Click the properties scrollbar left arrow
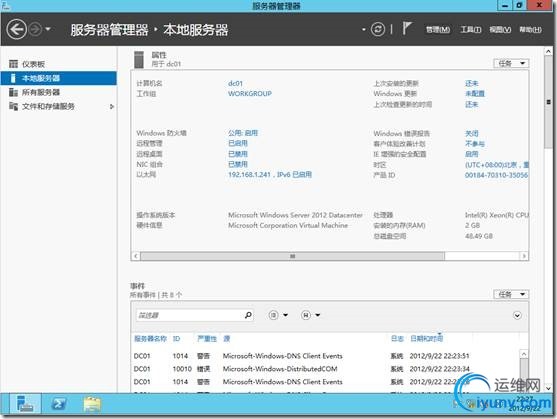 click(136, 256)
